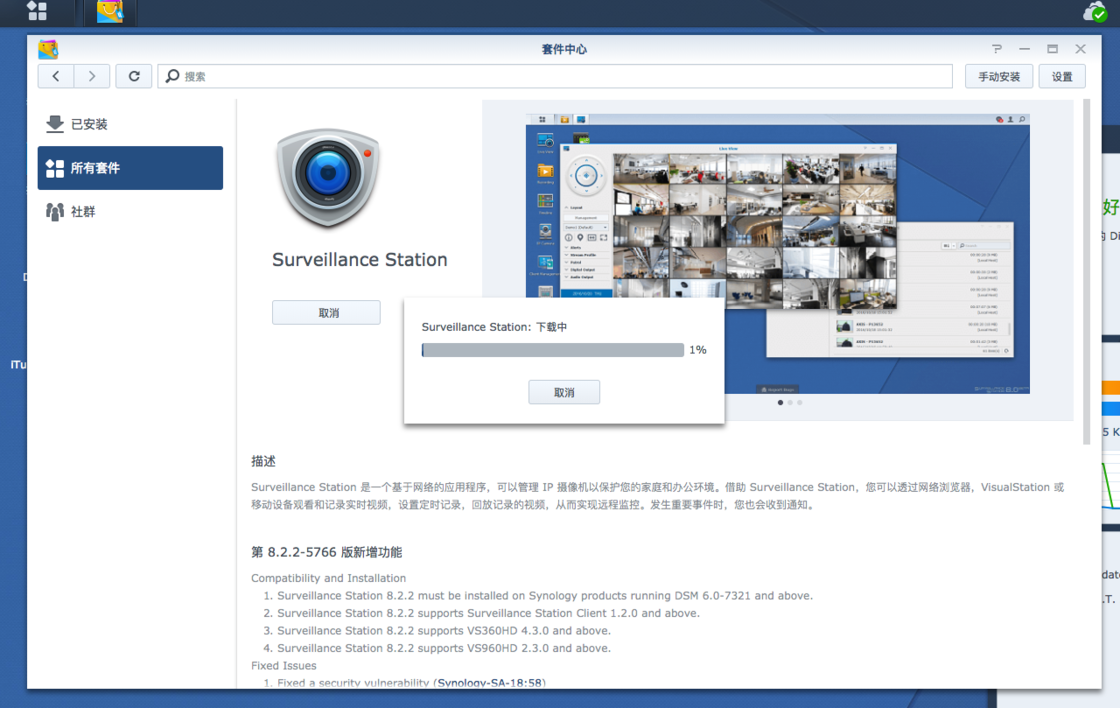Image resolution: width=1120 pixels, height=708 pixels.
Task: Click the Surveillance Station camera icon
Action: pos(328,178)
